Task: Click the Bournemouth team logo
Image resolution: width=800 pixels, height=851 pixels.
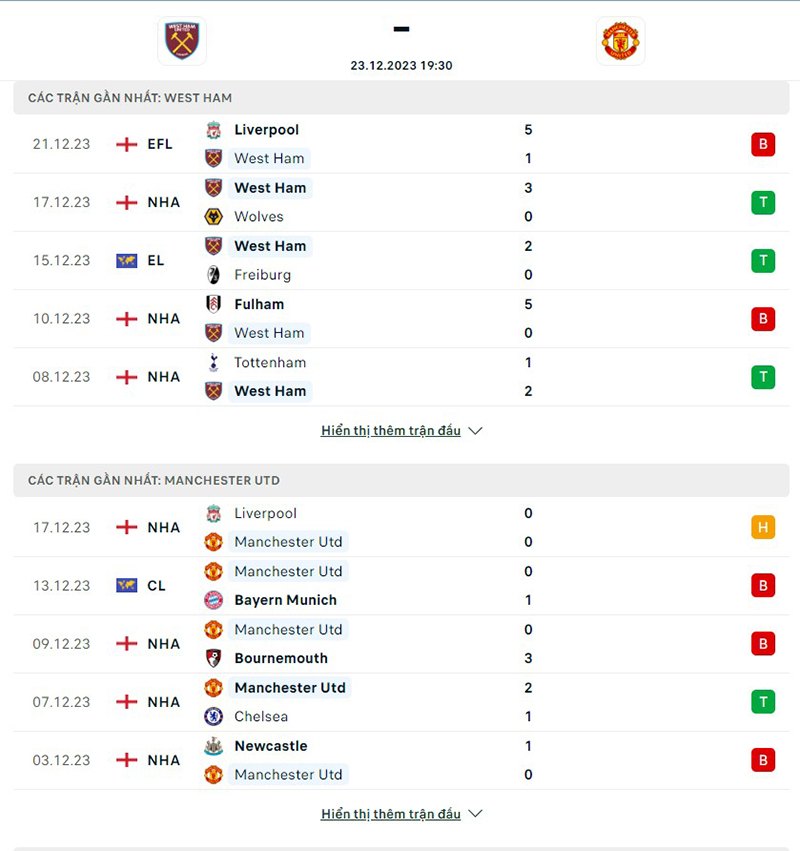Action: [213, 658]
